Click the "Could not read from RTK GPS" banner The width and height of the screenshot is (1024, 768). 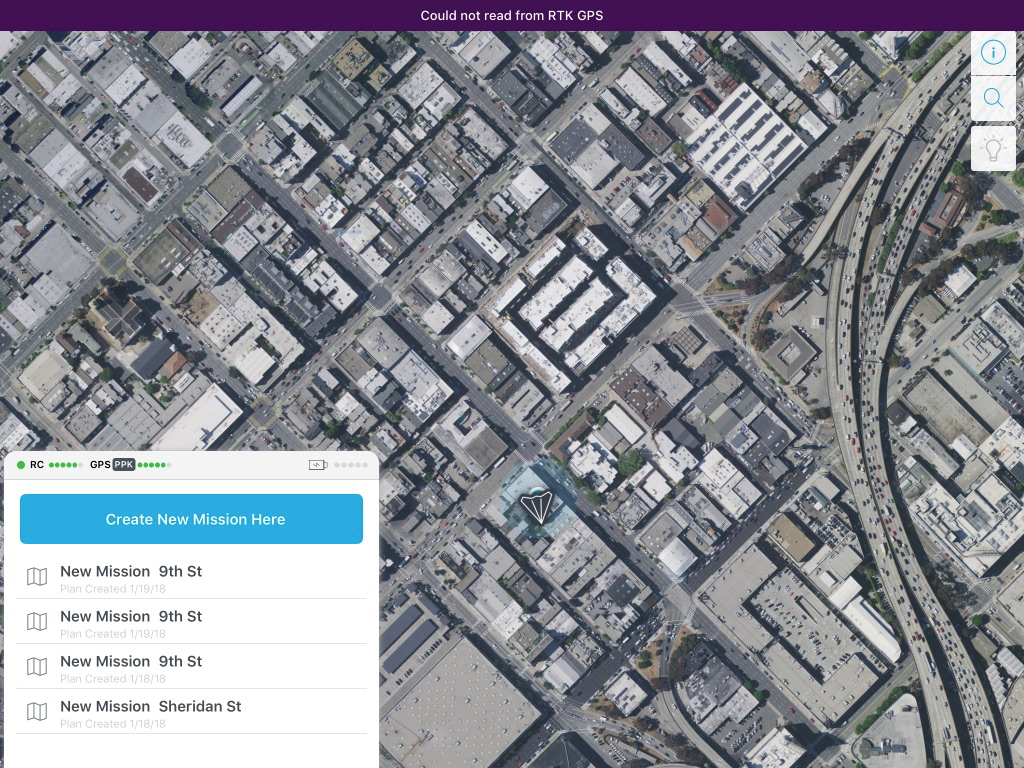coord(512,16)
